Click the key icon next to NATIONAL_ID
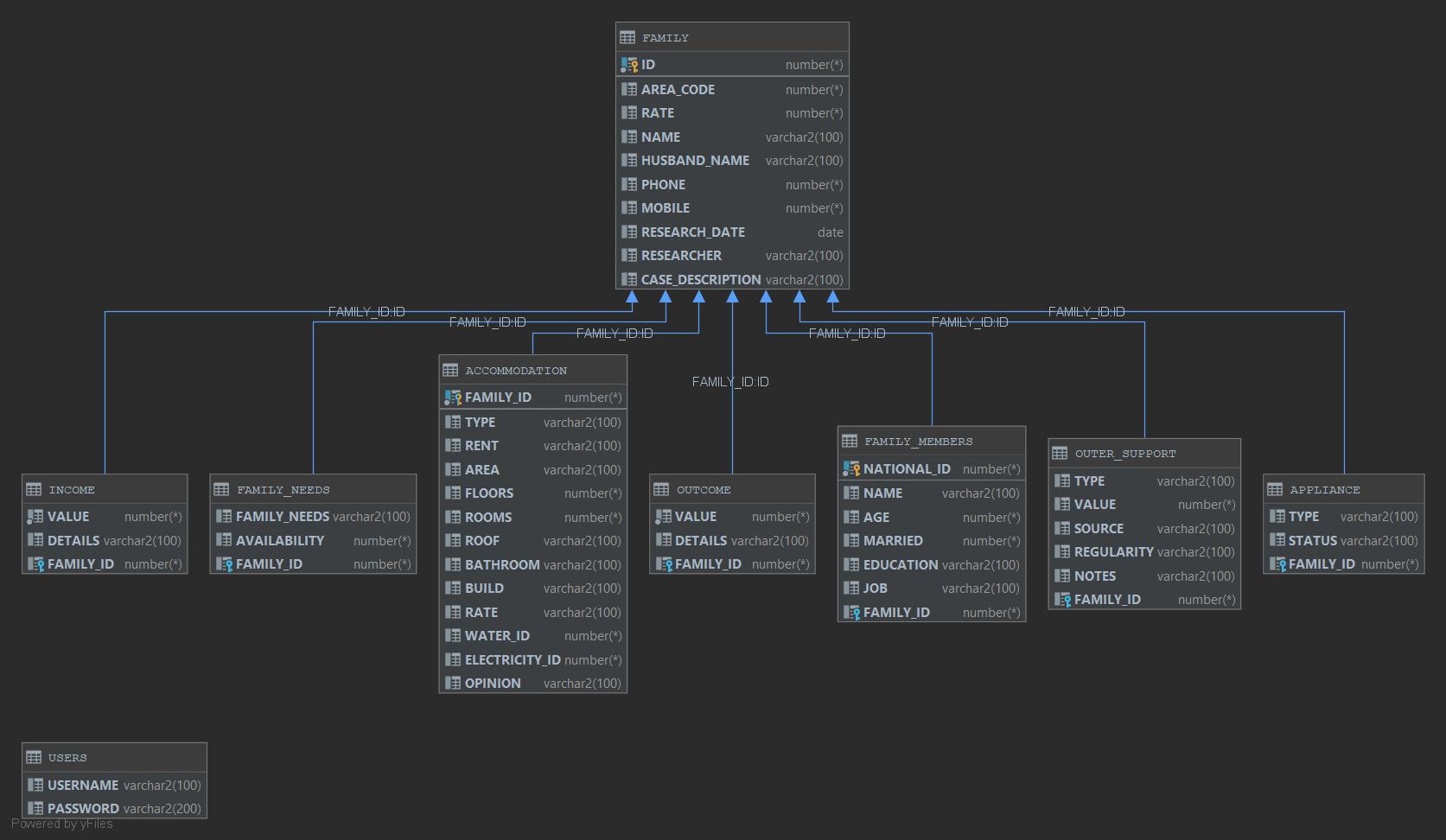1446x840 pixels. coord(851,469)
